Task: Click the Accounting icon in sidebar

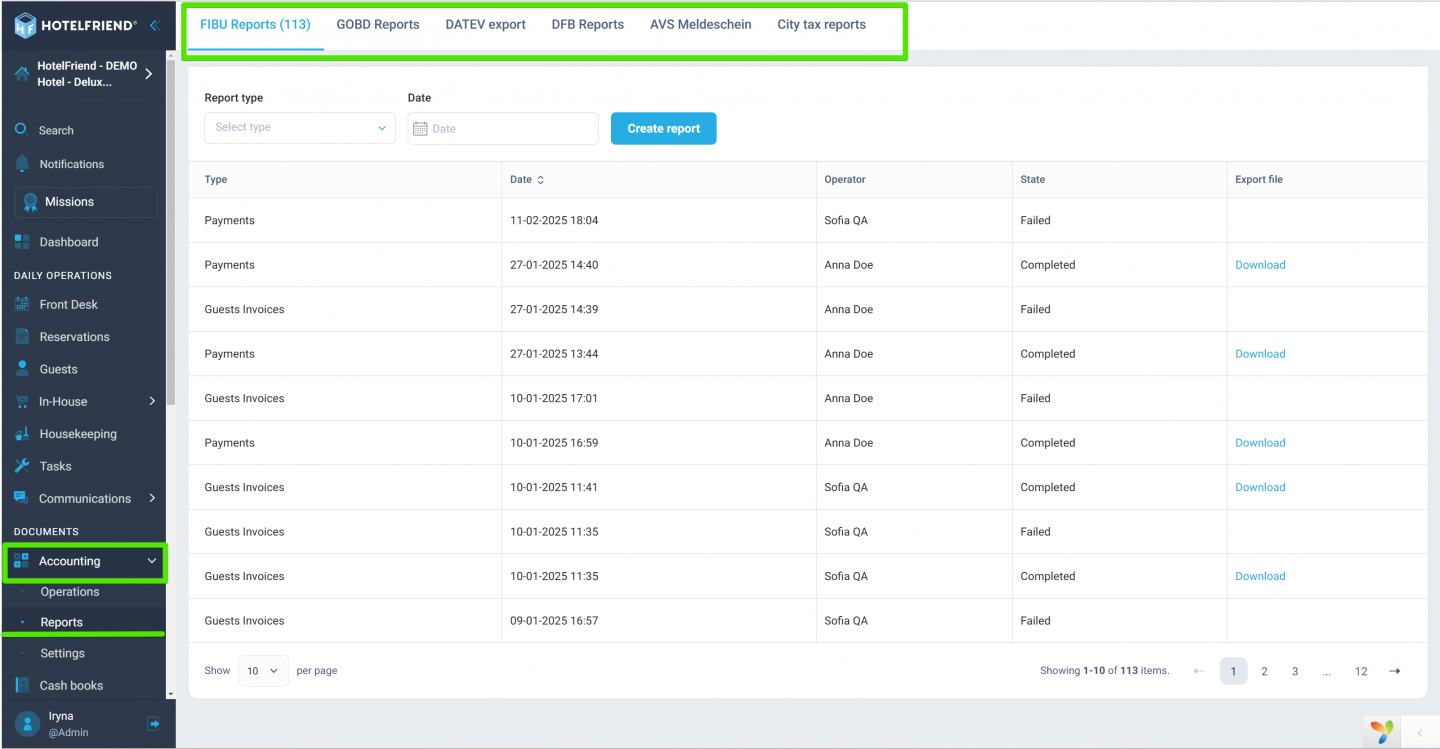Action: coord(21,561)
